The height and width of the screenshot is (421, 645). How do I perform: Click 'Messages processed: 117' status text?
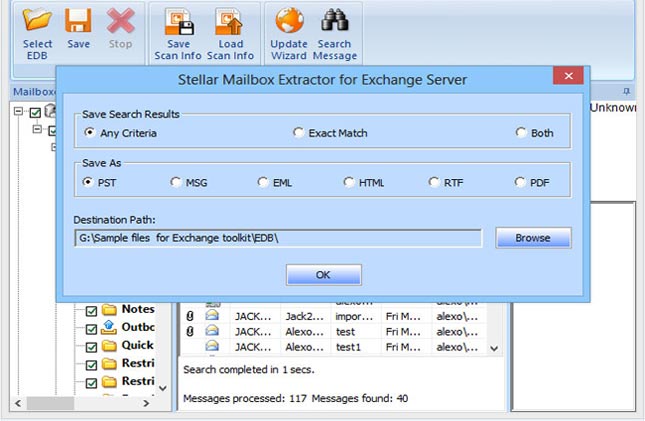[x=245, y=398]
